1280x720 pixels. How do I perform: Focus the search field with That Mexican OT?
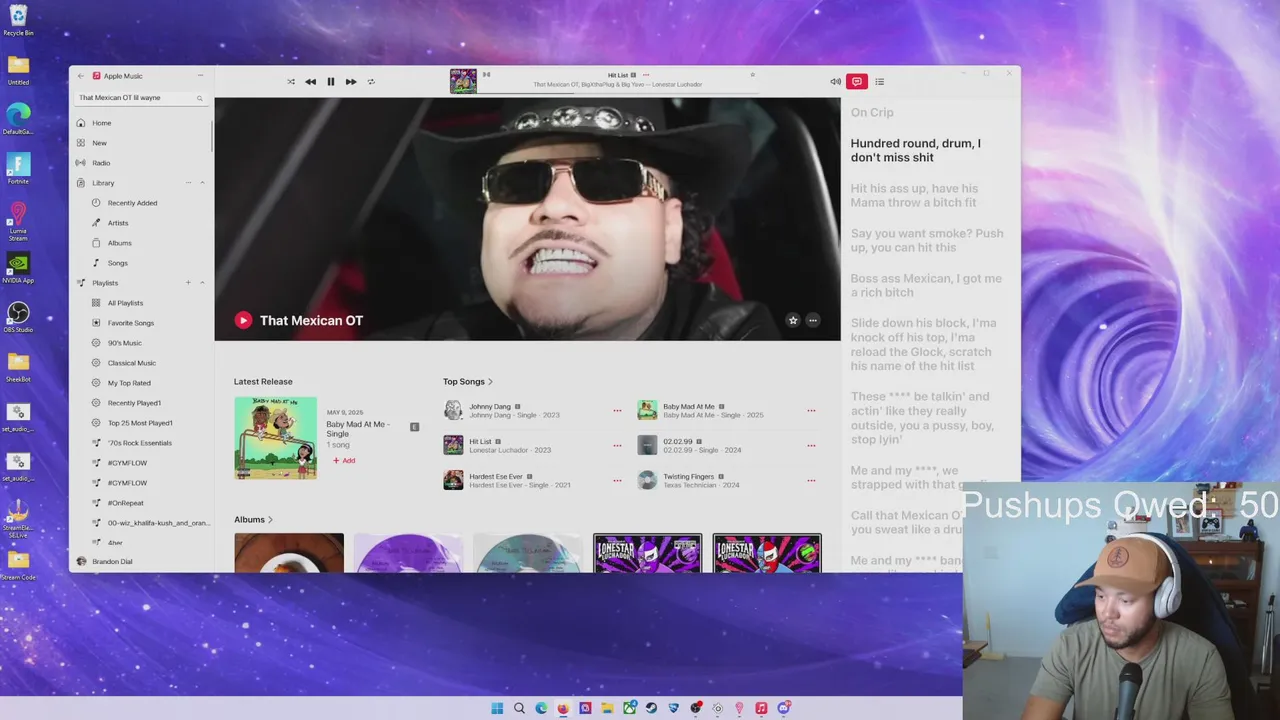(x=141, y=98)
